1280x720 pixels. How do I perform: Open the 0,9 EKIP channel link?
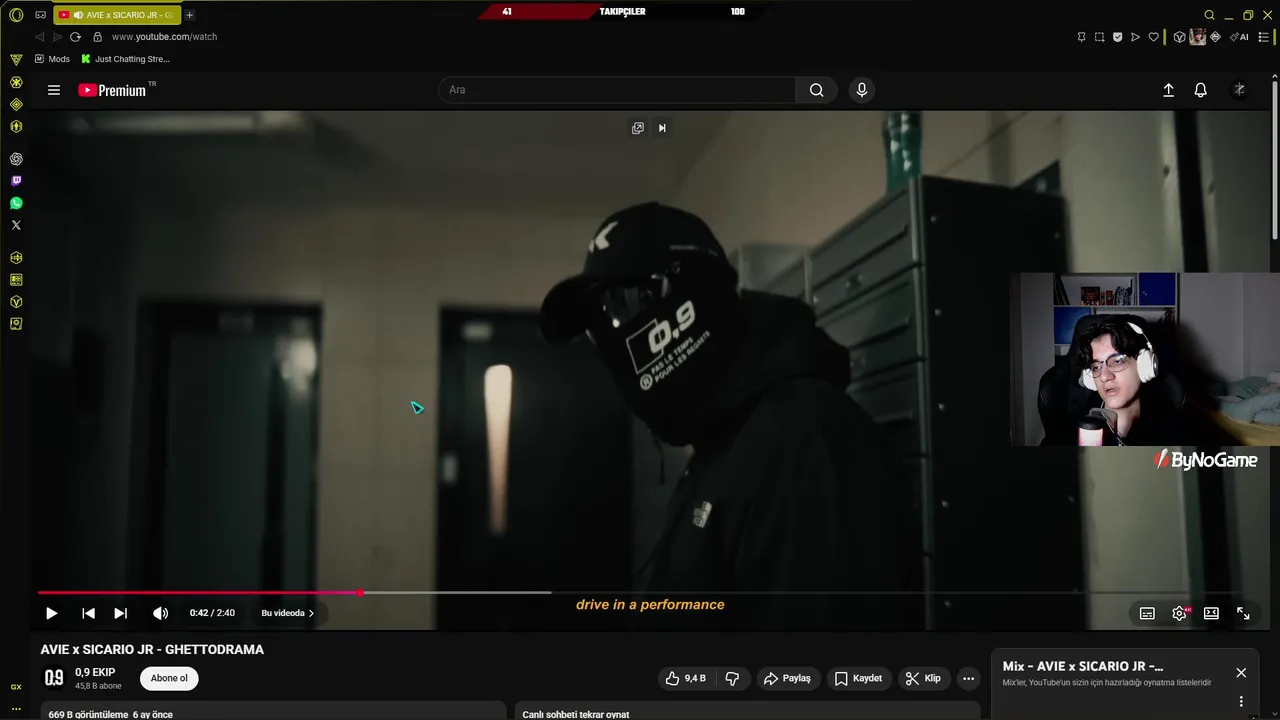[95, 672]
